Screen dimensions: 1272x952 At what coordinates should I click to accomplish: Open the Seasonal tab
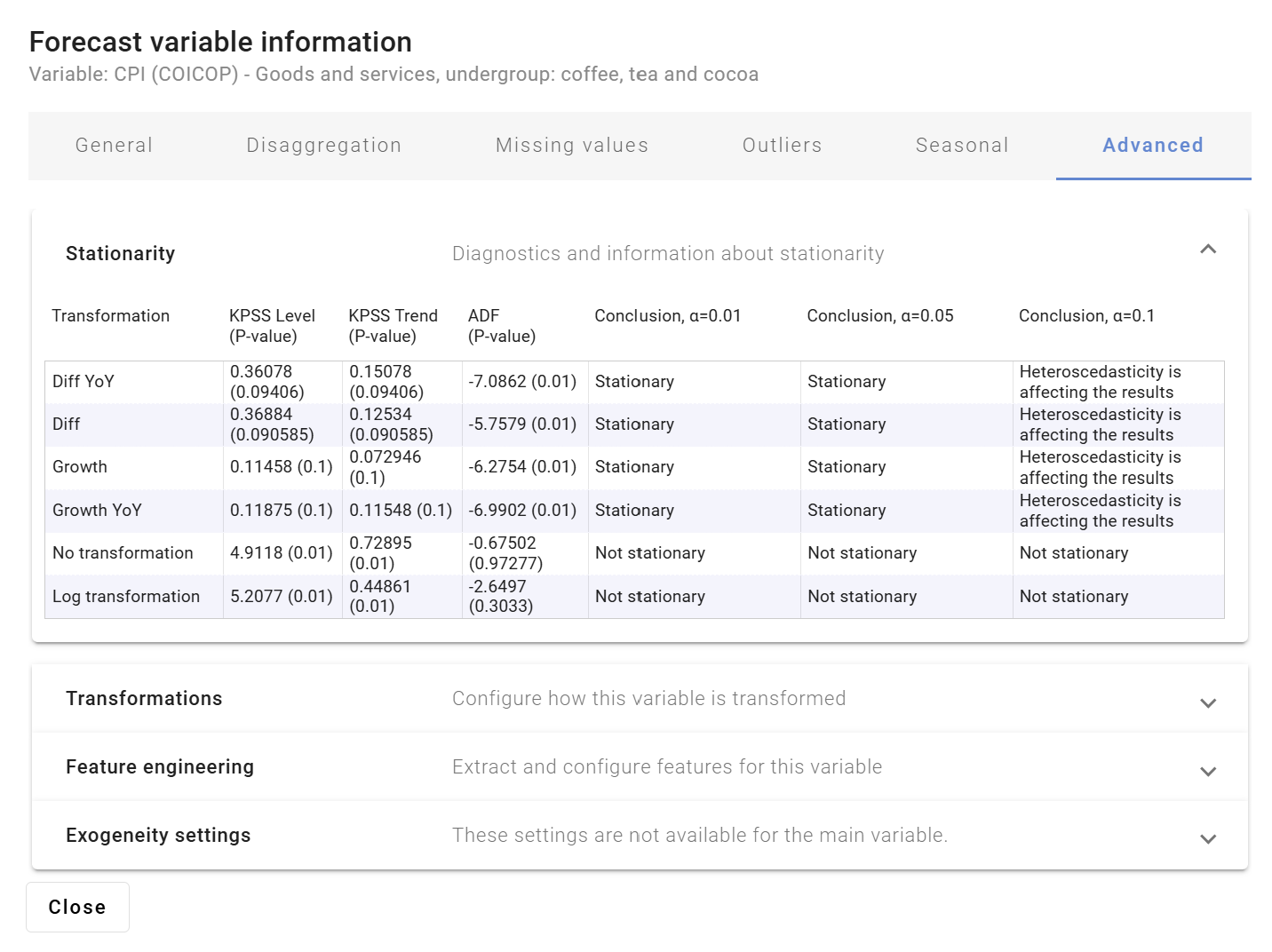(961, 146)
